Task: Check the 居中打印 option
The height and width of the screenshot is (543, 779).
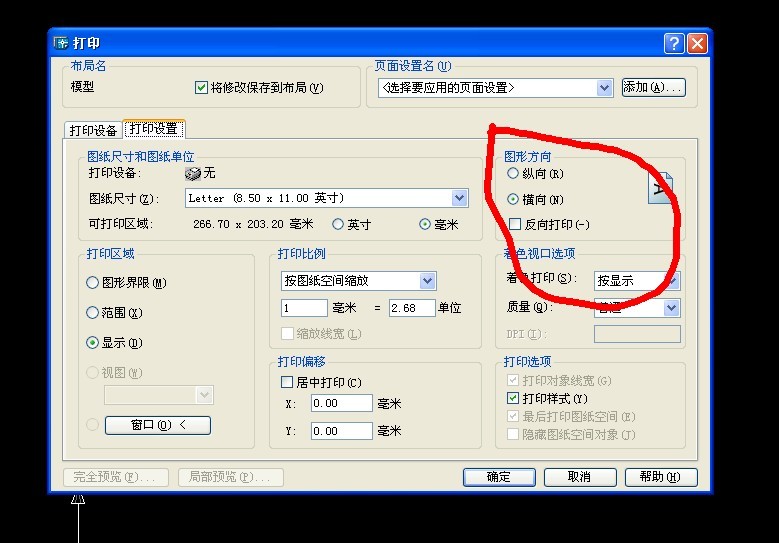Action: point(288,382)
